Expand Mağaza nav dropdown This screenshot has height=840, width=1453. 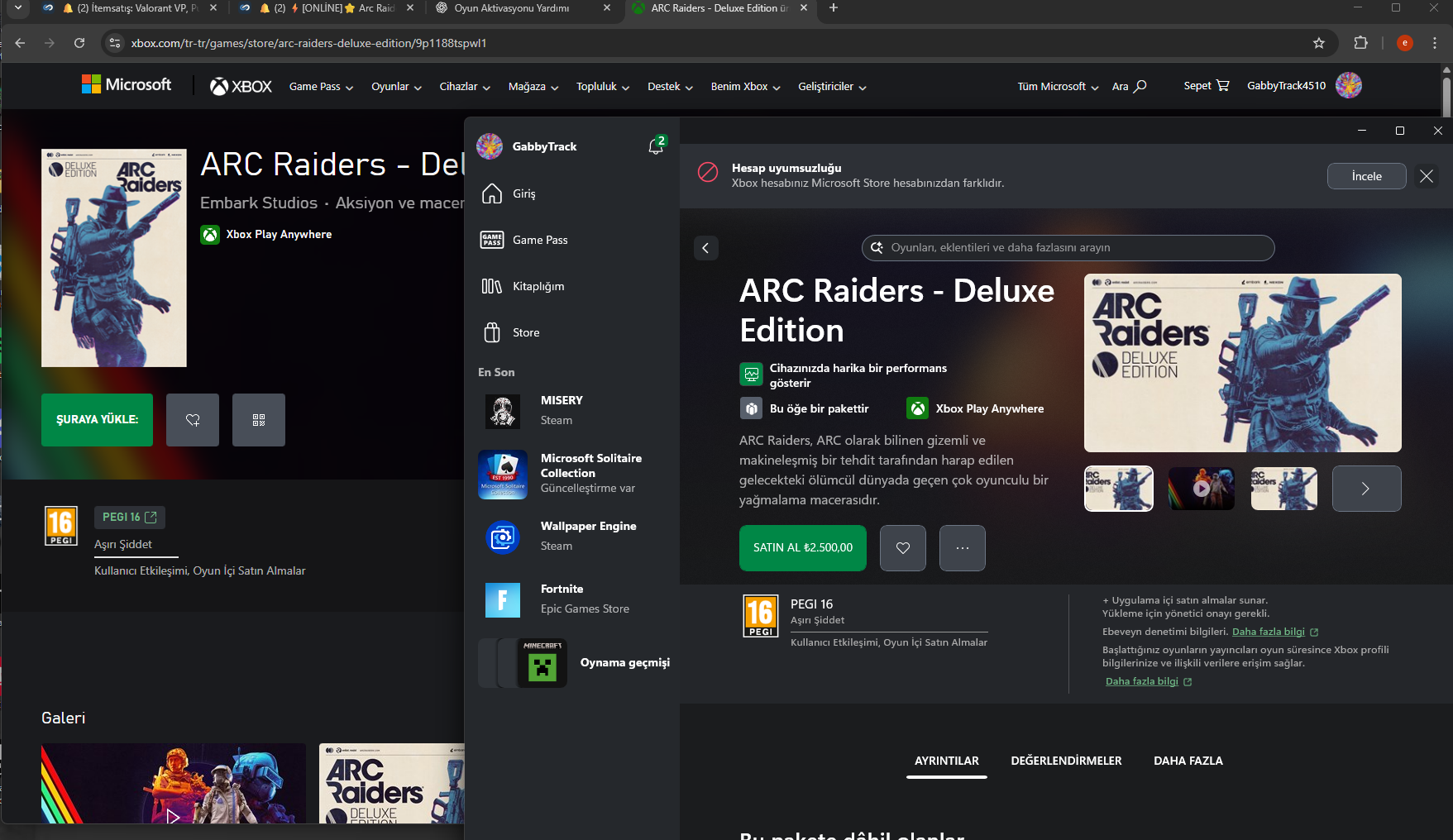tap(533, 87)
